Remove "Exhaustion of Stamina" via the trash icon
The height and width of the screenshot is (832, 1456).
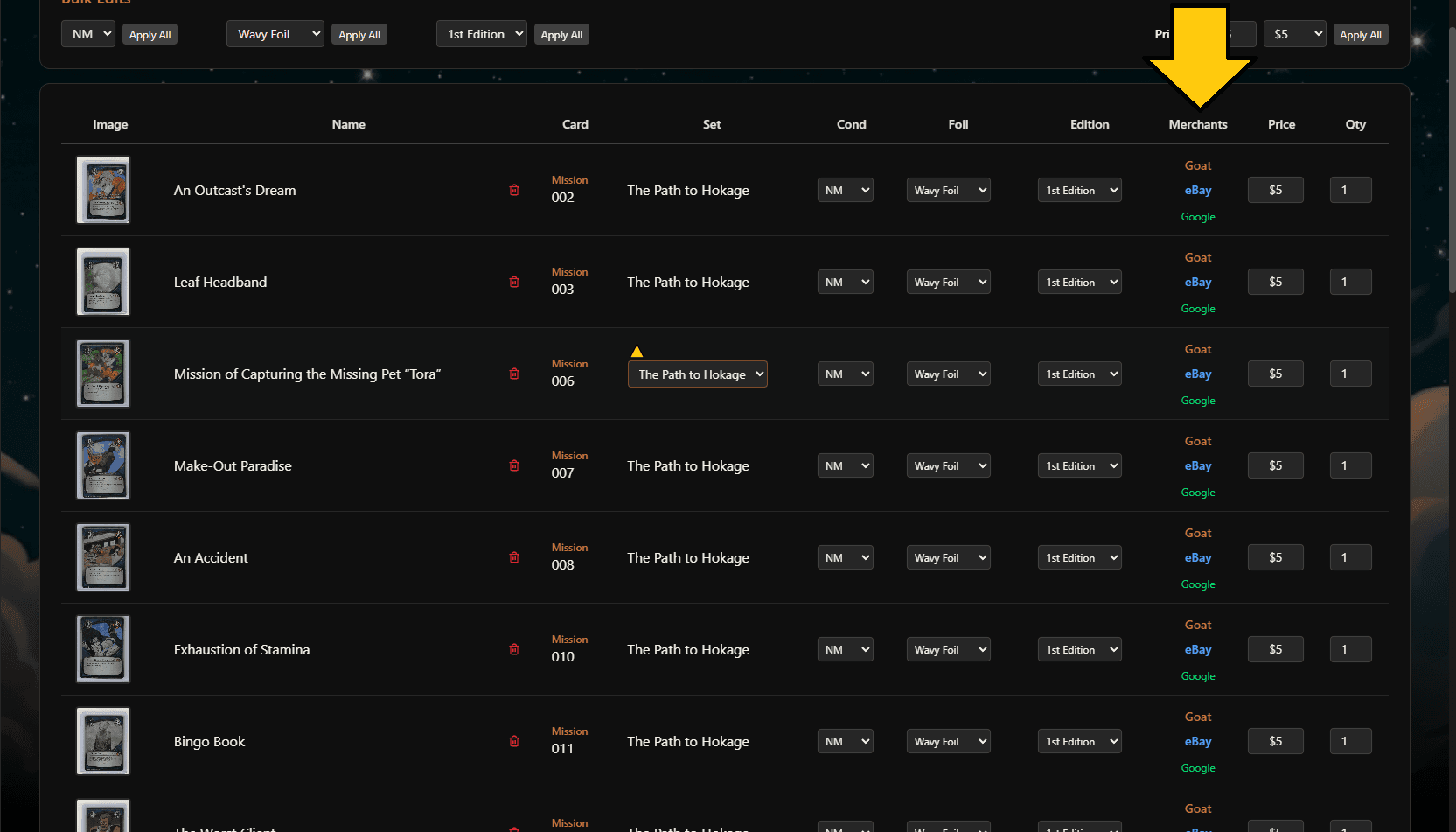click(x=514, y=649)
